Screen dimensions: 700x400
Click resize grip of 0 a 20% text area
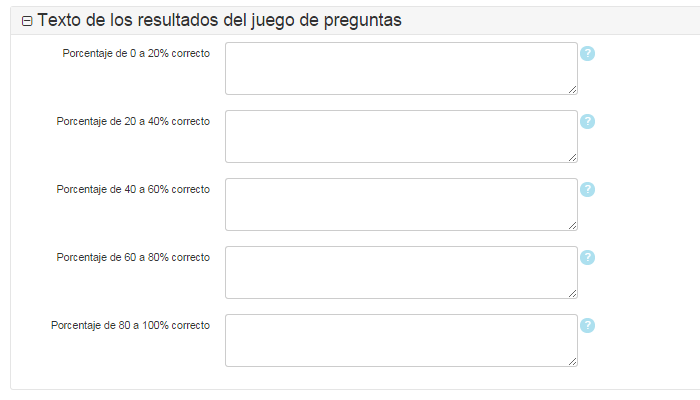(572, 90)
